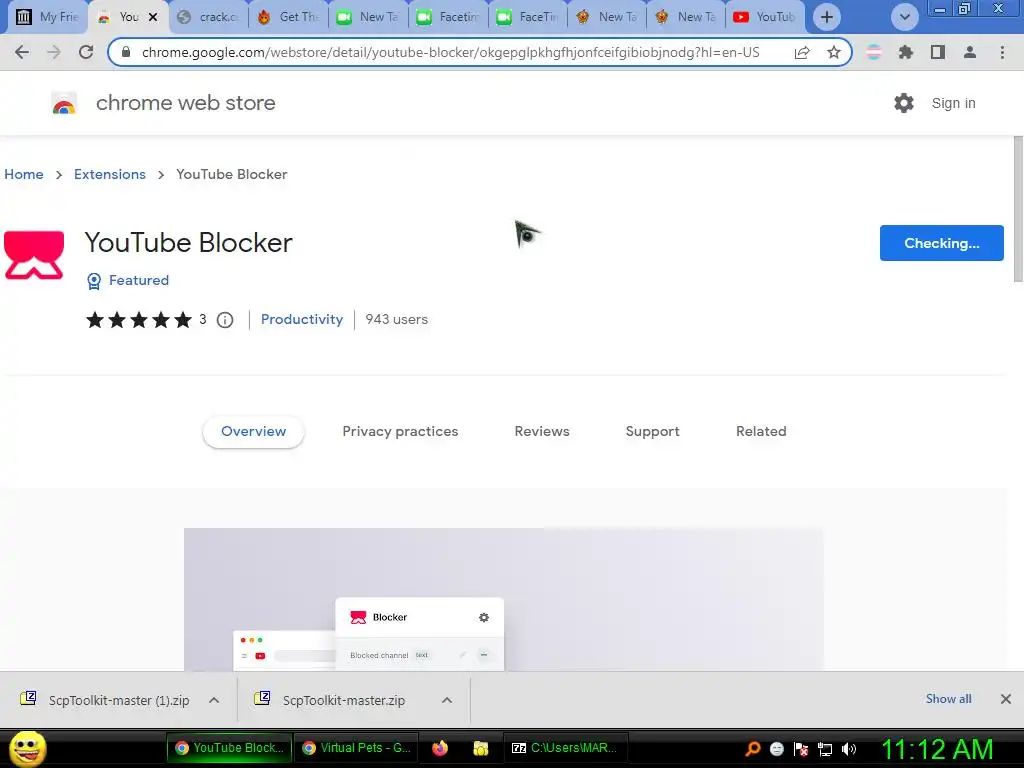Close the current YouTube Blocker tab
This screenshot has width=1024, height=768.
point(153,17)
